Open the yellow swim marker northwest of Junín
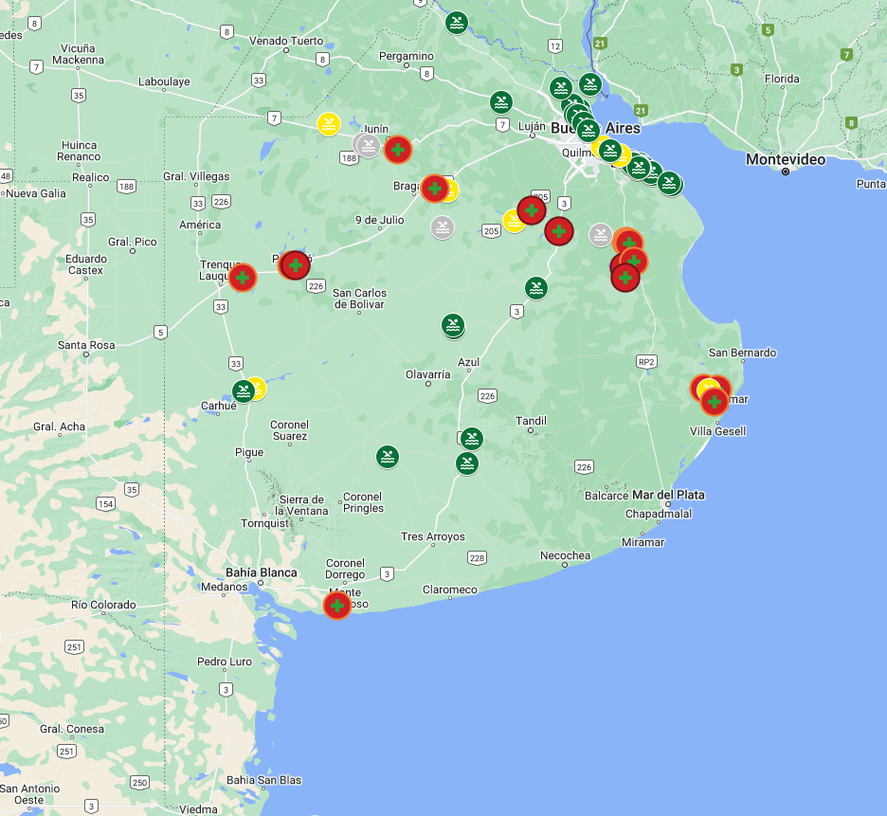The image size is (887, 816). [x=329, y=124]
